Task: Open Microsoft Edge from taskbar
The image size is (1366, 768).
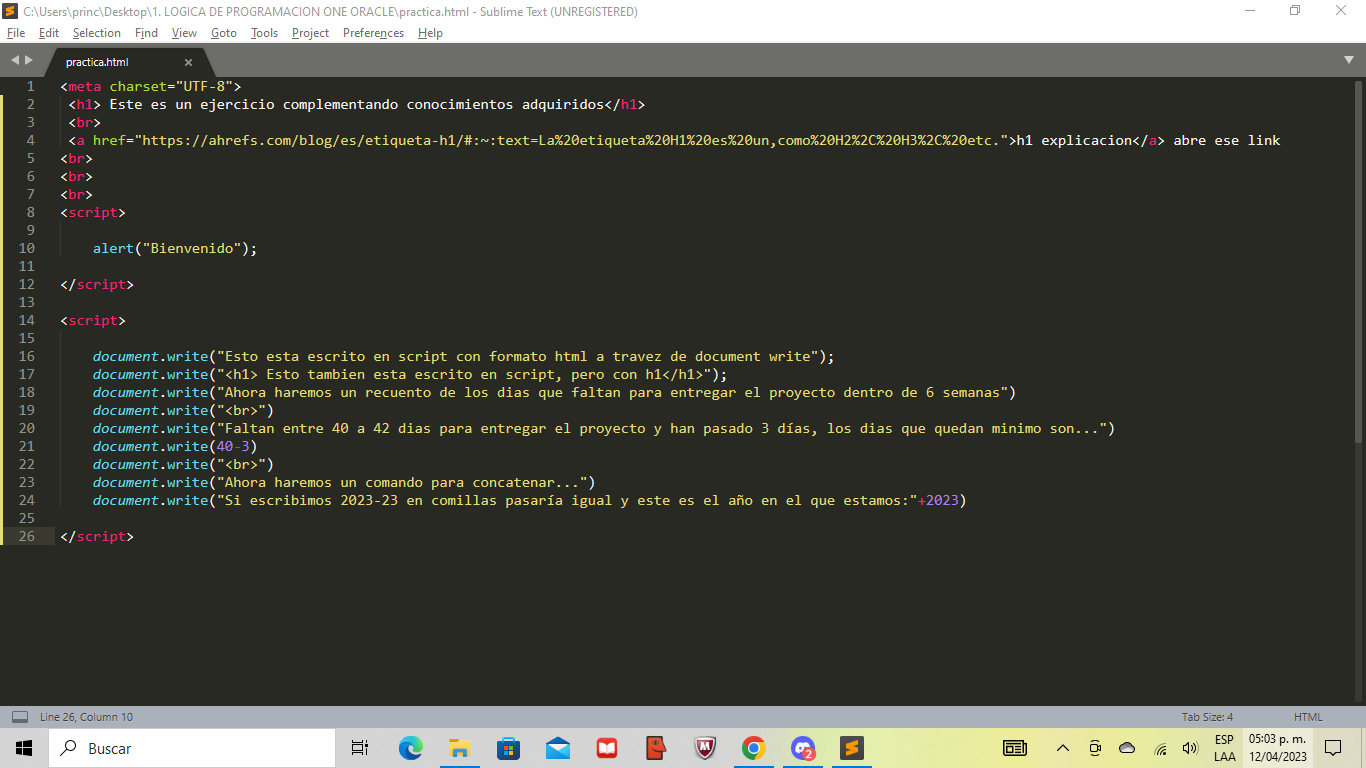Action: click(x=410, y=748)
